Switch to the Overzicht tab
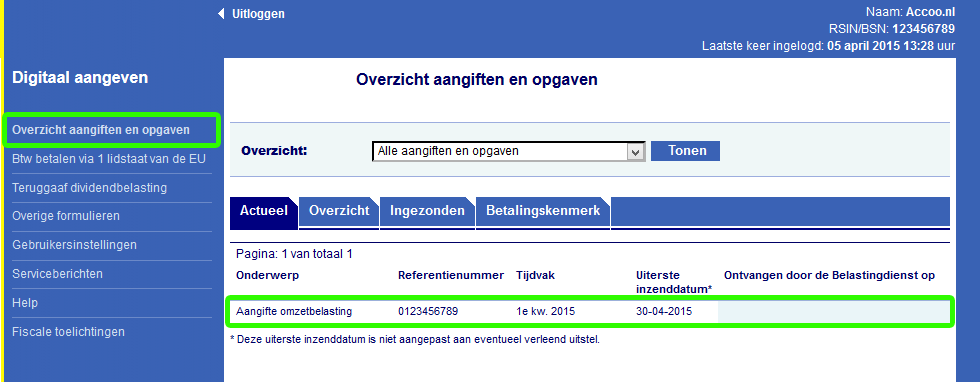The width and height of the screenshot is (980, 382). point(339,211)
